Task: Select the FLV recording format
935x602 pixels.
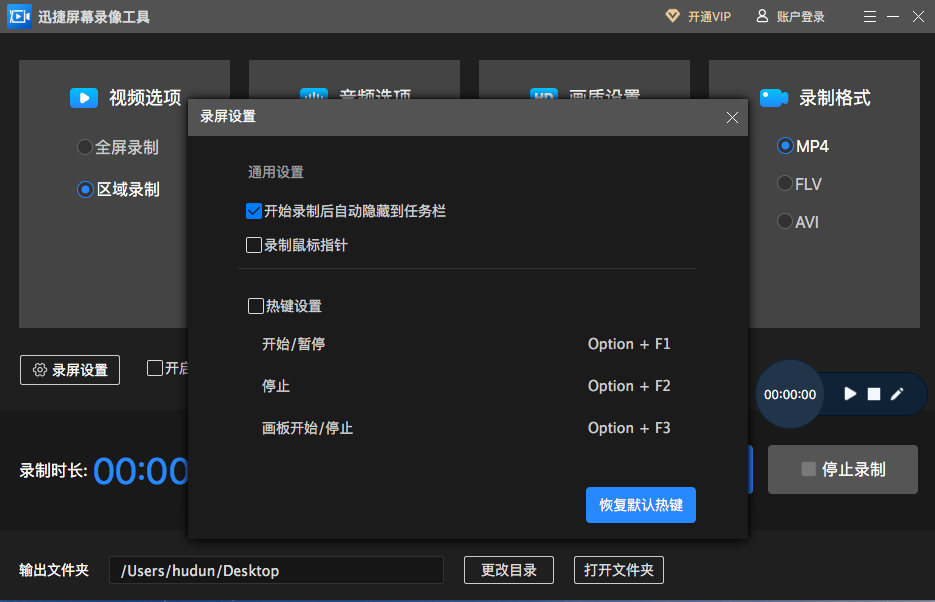Action: (x=785, y=183)
